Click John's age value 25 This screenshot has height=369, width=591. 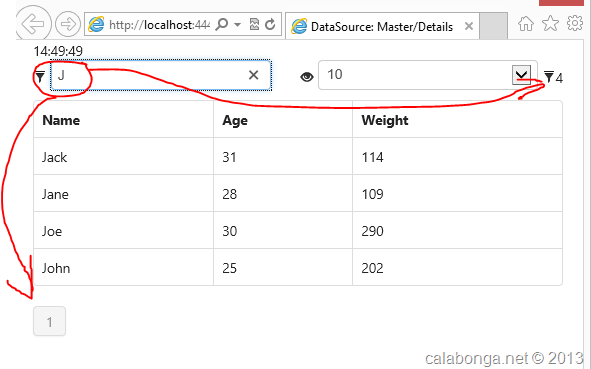pyautogui.click(x=229, y=268)
